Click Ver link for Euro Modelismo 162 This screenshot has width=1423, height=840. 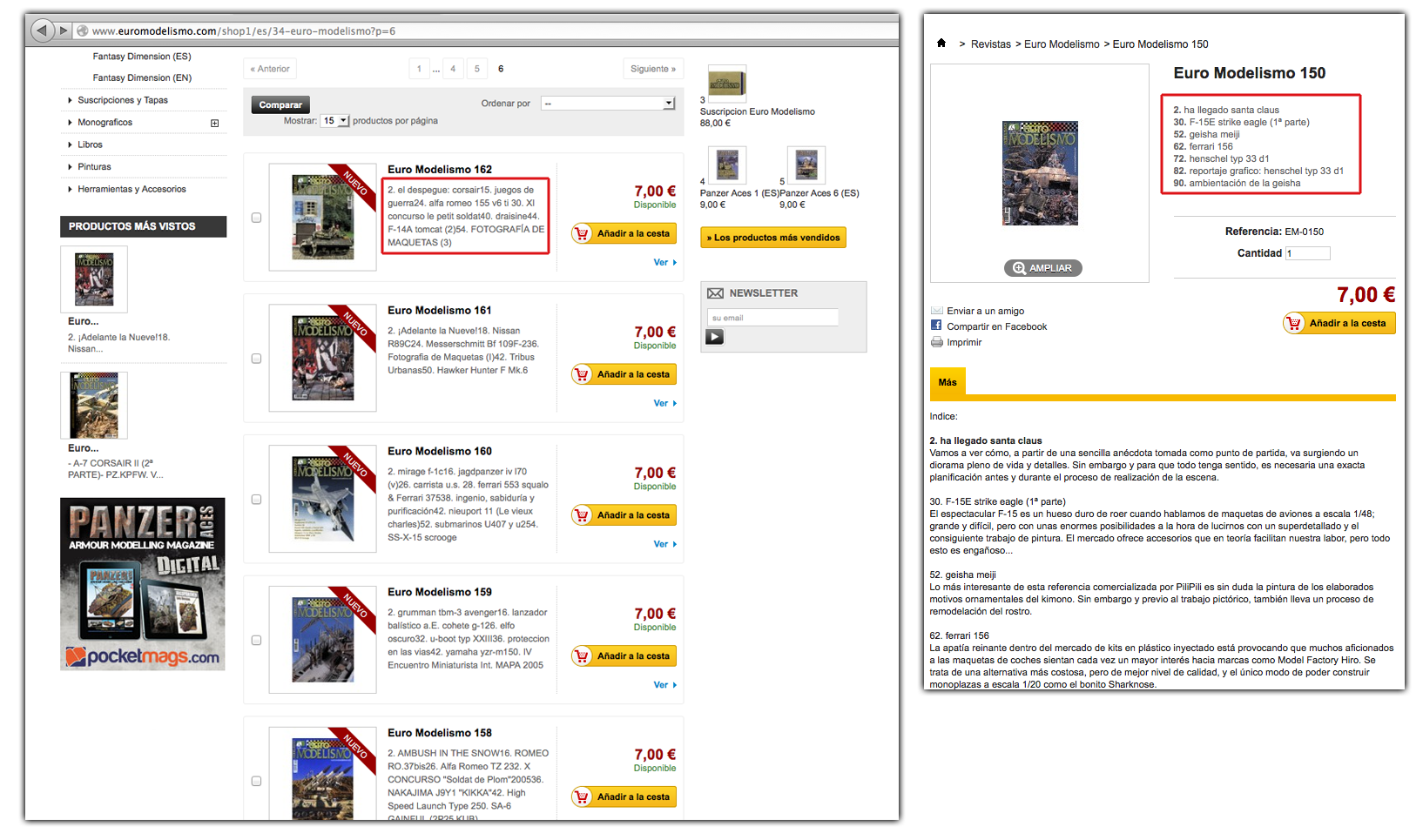pos(664,263)
